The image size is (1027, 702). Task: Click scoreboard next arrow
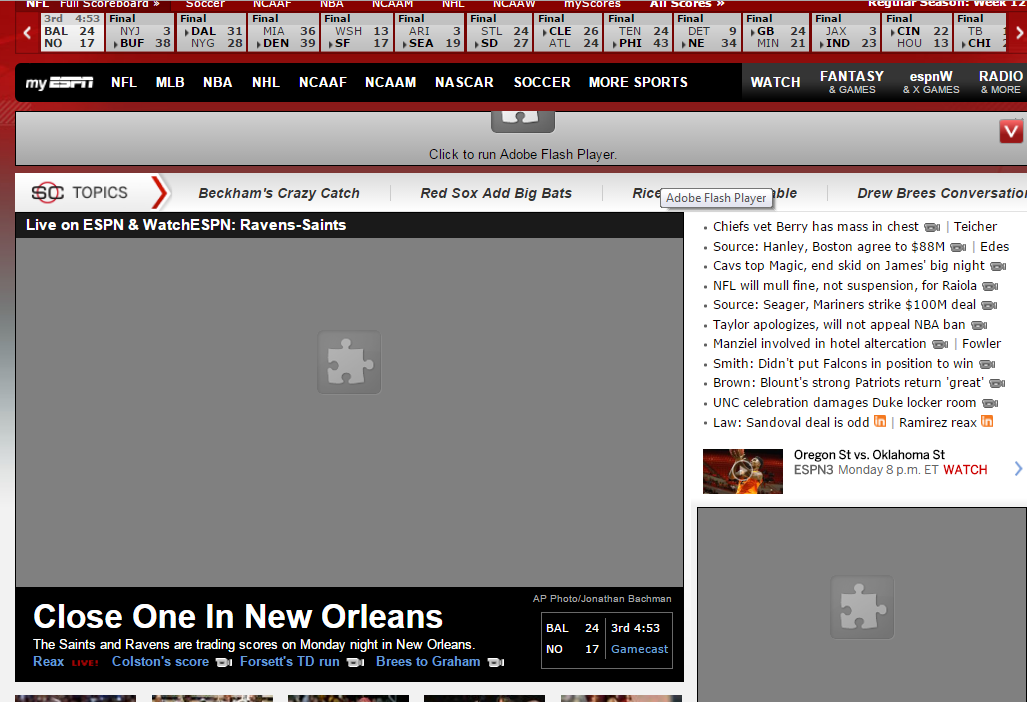1019,32
